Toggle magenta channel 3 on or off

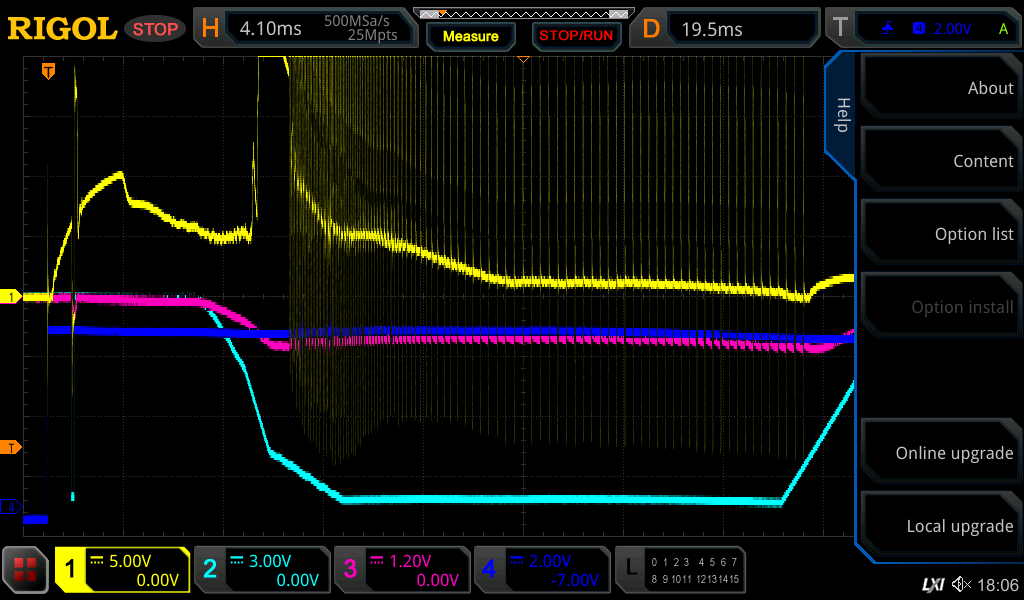tap(401, 570)
